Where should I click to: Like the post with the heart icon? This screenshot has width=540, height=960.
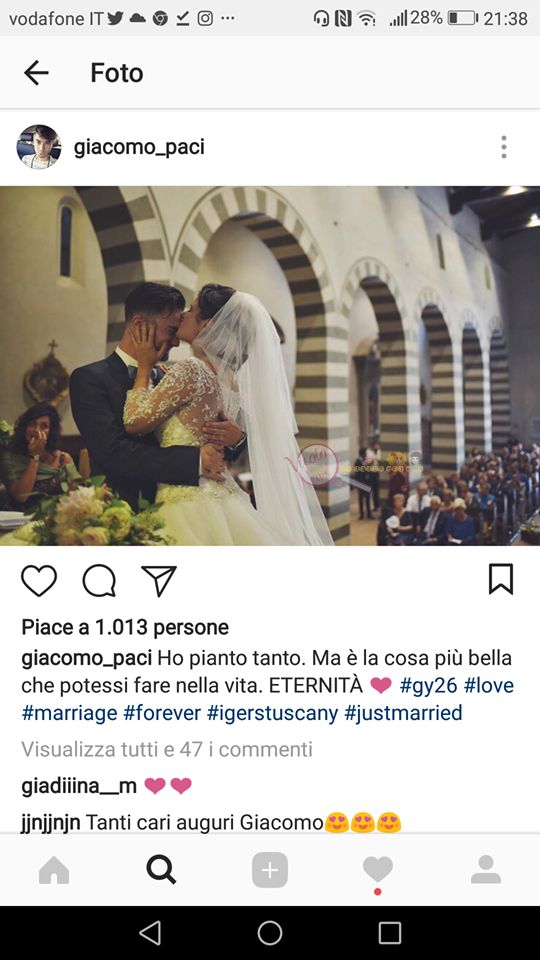tap(39, 580)
